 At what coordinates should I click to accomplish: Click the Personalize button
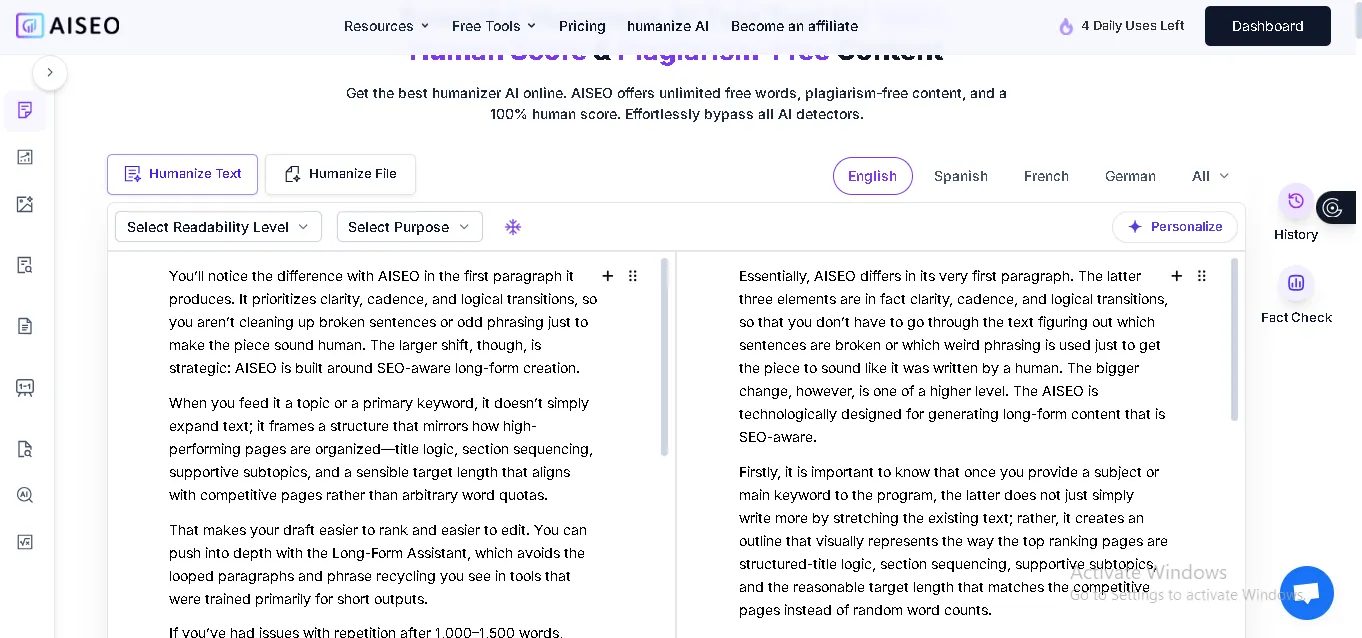1174,227
